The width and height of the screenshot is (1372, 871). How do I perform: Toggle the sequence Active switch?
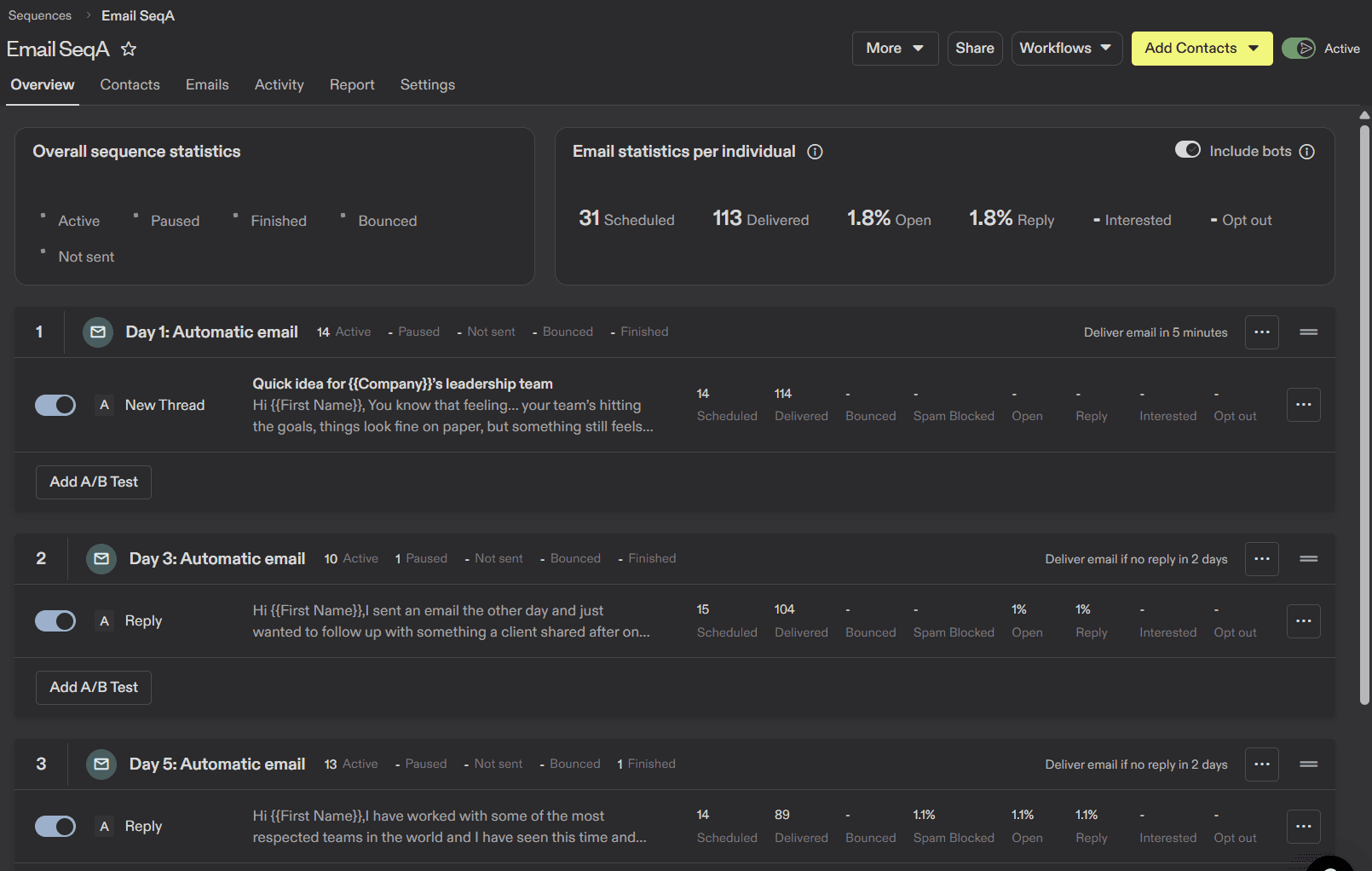1299,49
